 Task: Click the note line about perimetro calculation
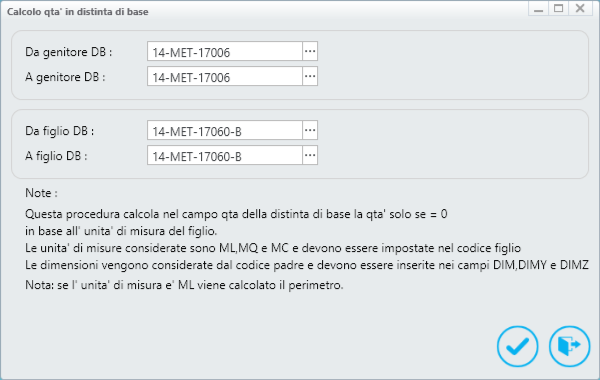click(x=184, y=285)
